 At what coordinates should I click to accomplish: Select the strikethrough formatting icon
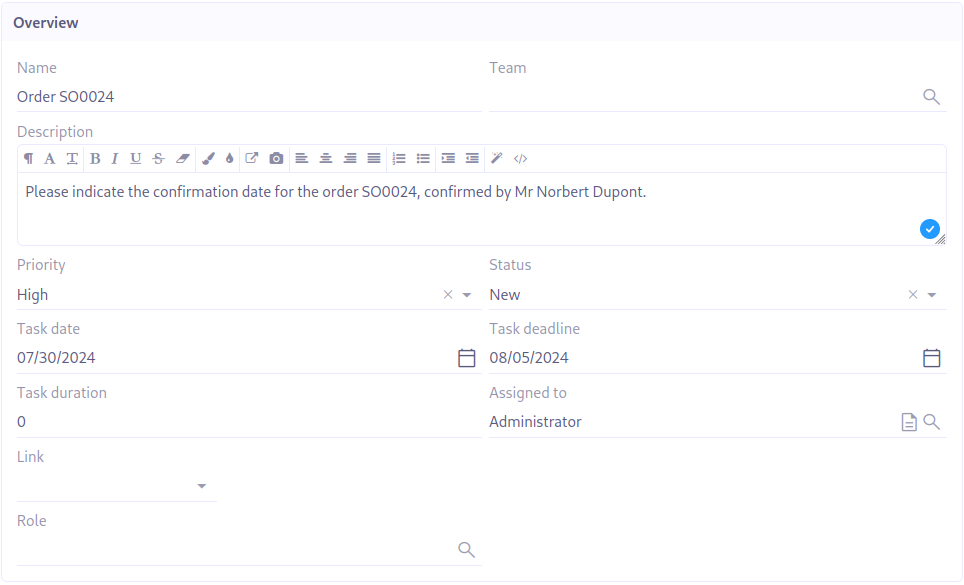[156, 158]
